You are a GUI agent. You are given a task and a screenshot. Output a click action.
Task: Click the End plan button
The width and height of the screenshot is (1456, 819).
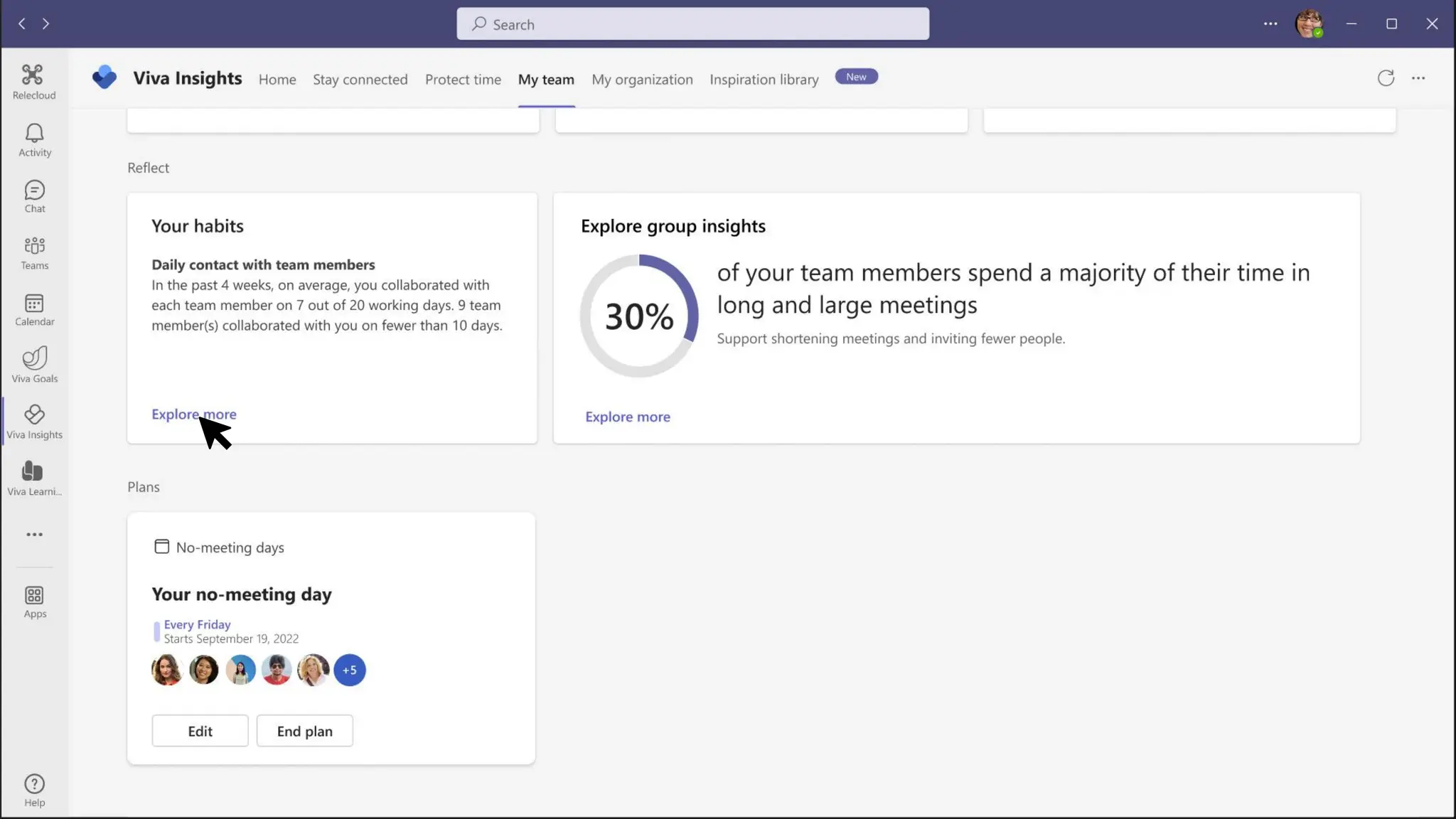[304, 731]
